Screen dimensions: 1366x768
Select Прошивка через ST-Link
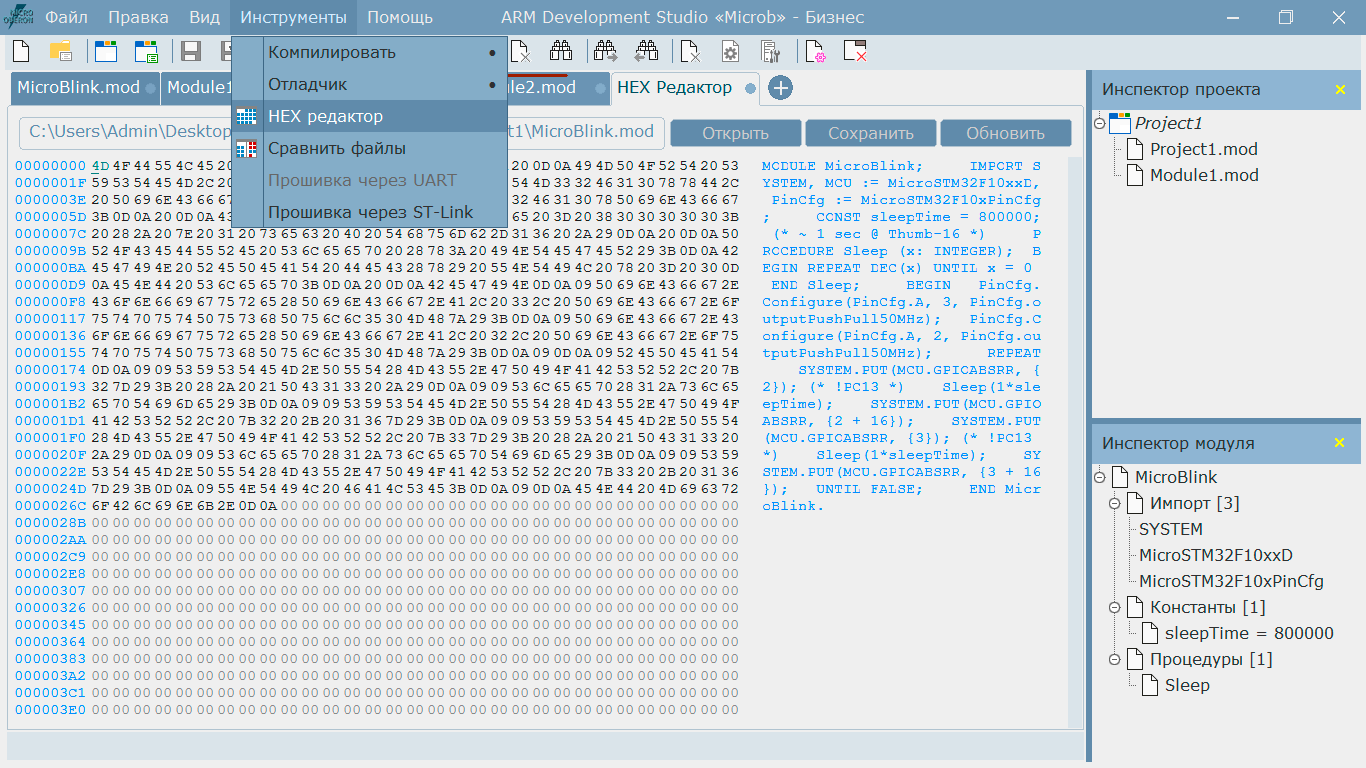coord(370,212)
